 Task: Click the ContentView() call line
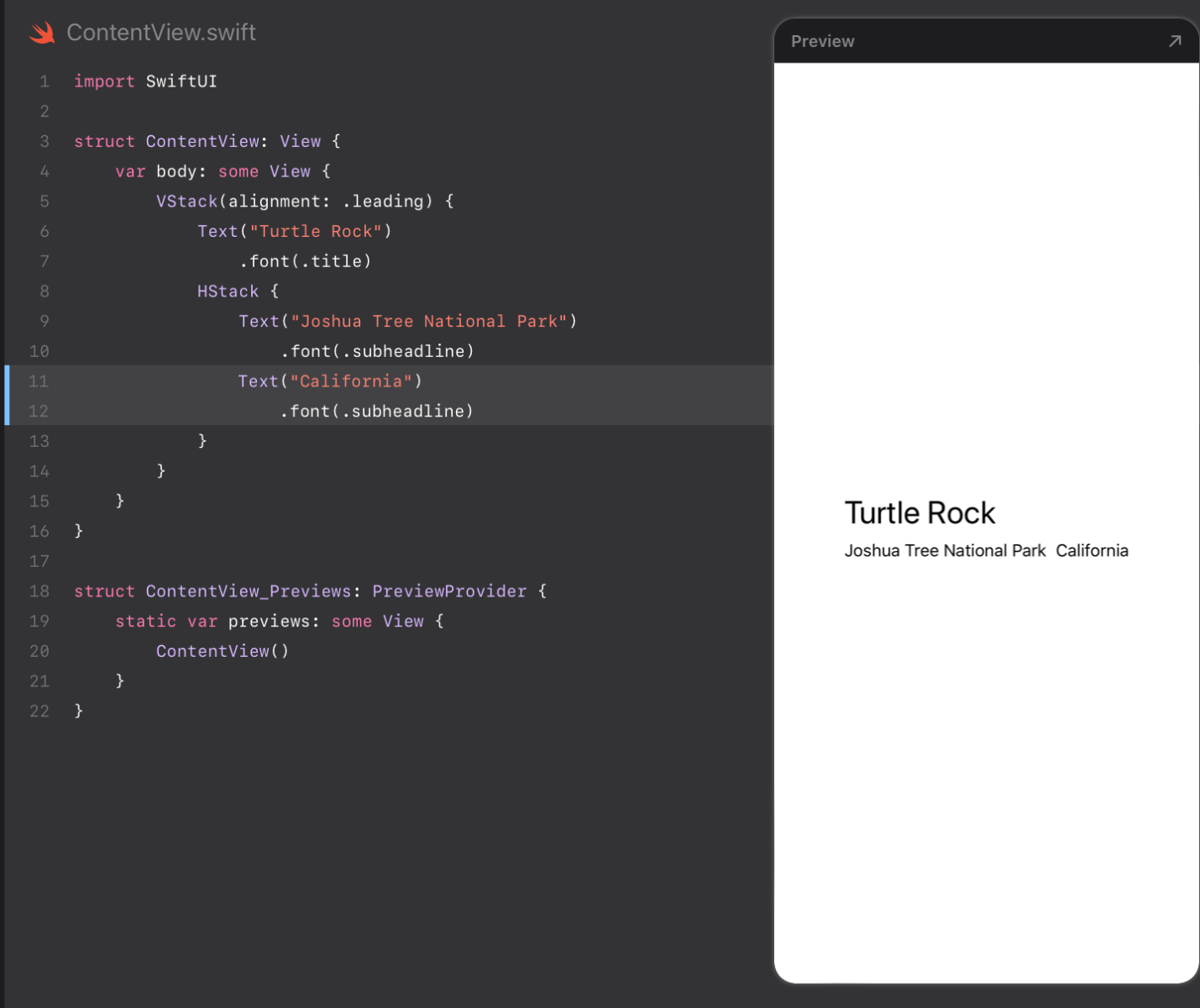(223, 651)
